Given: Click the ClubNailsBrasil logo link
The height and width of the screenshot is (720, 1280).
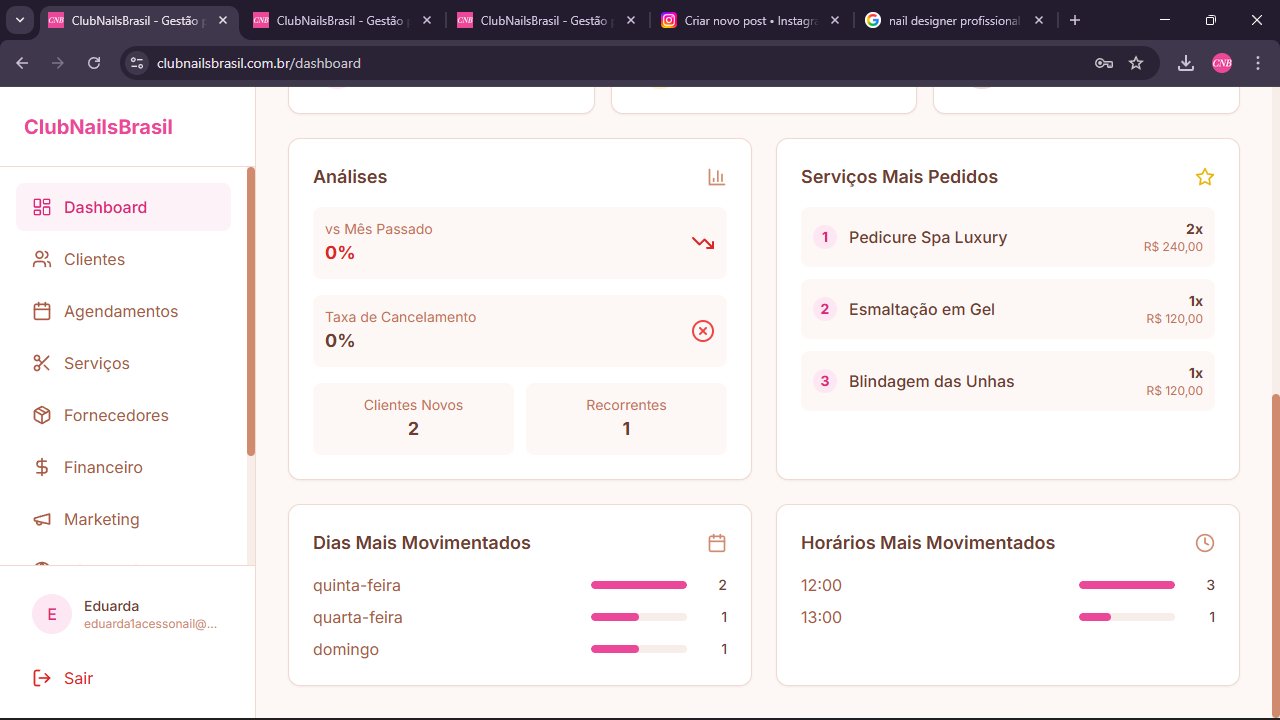Looking at the screenshot, I should pyautogui.click(x=98, y=127).
